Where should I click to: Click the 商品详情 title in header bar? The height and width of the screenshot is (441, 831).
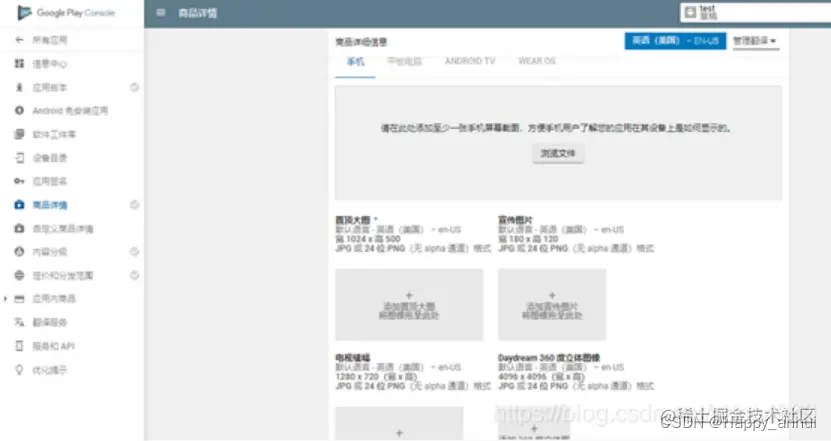[x=198, y=13]
